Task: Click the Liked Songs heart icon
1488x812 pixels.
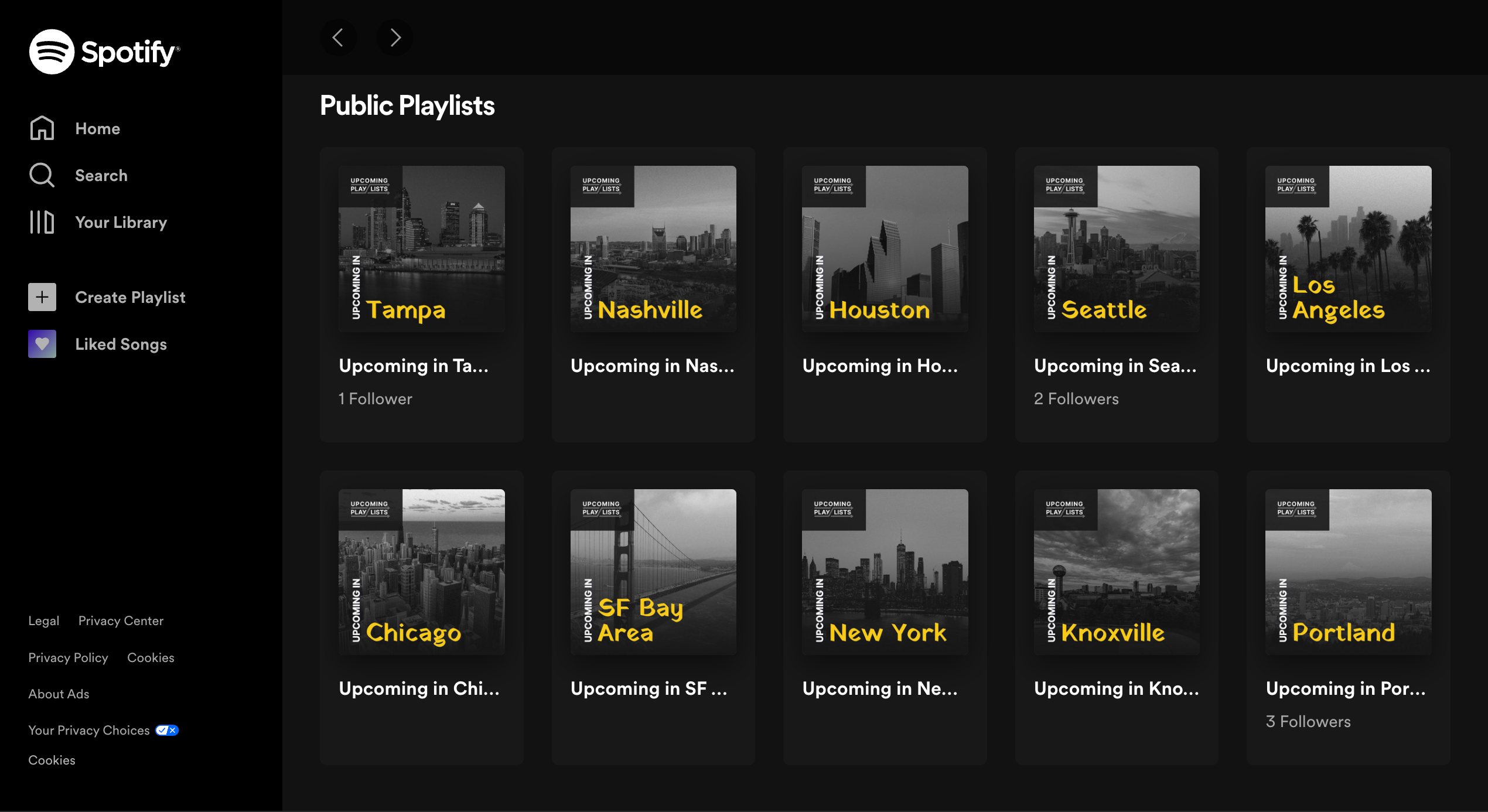Action: [42, 344]
